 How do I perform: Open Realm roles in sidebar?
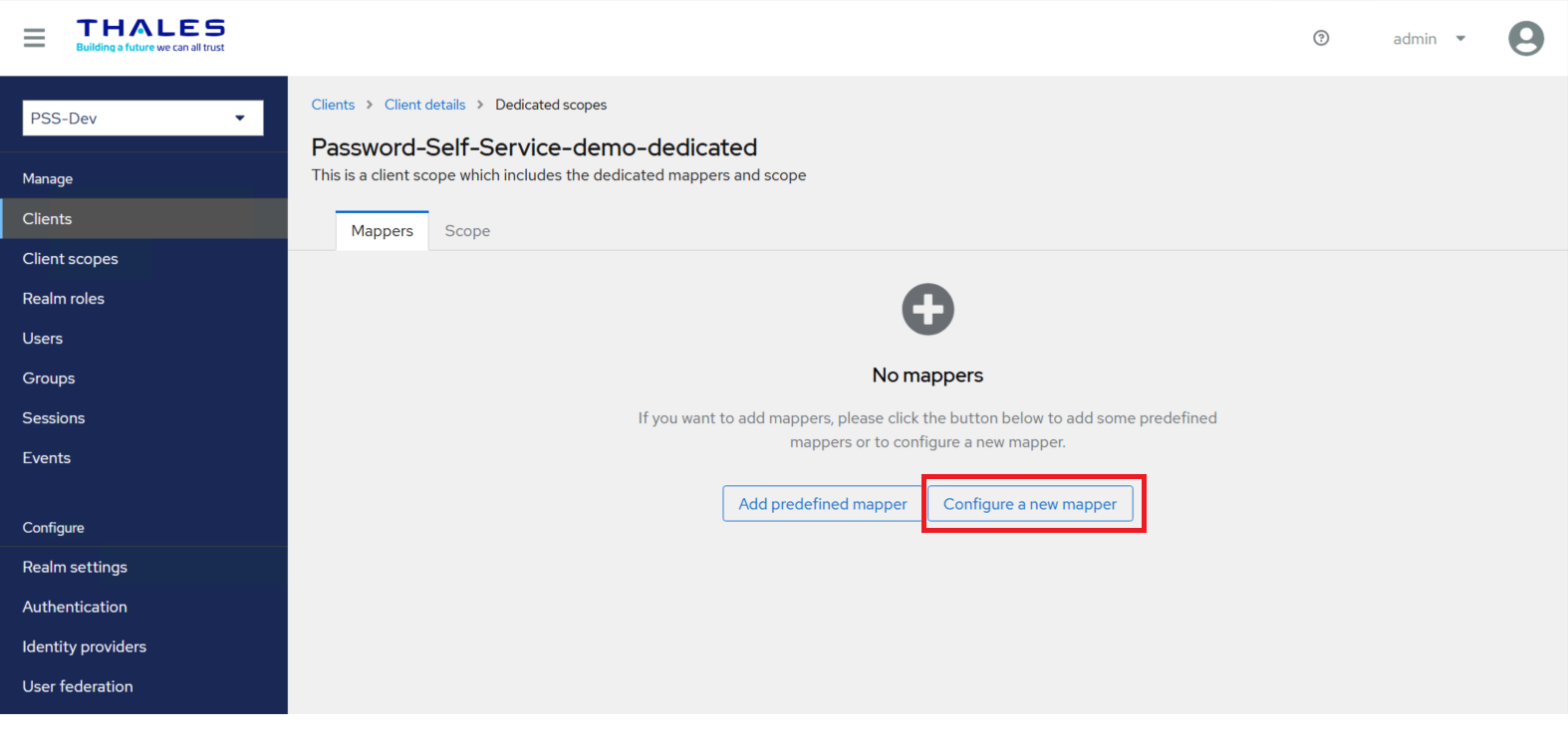[64, 299]
